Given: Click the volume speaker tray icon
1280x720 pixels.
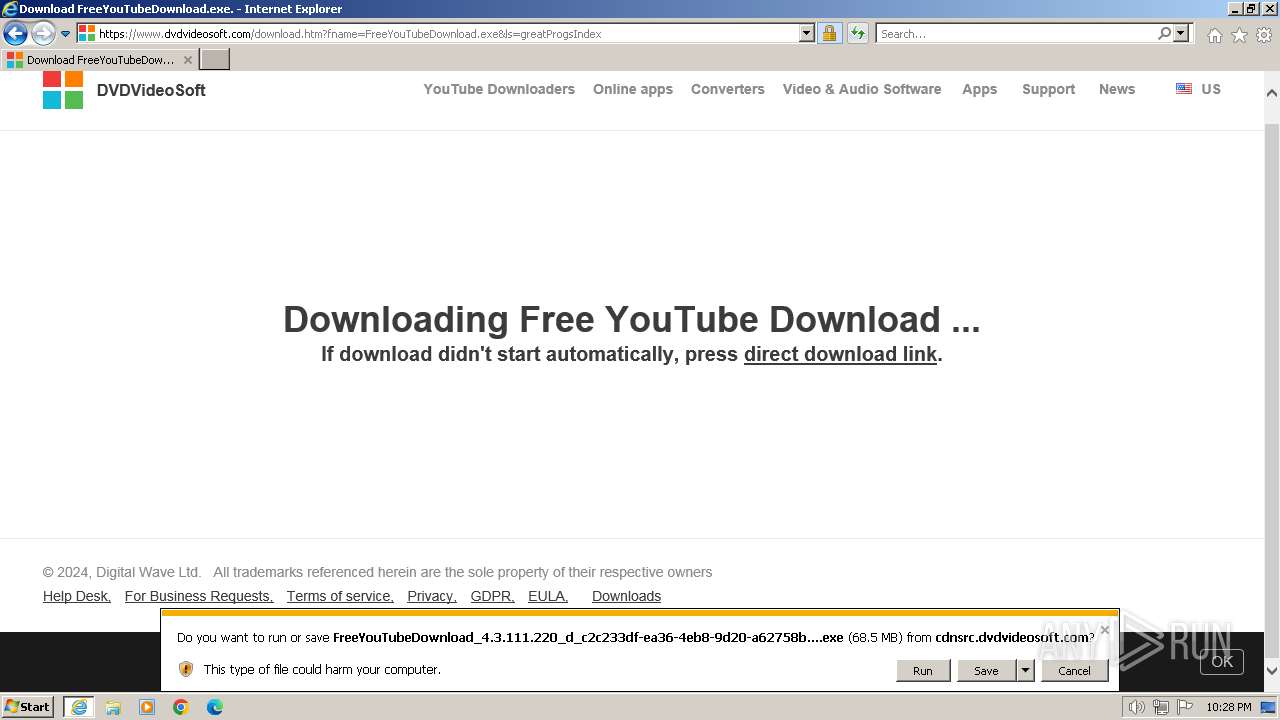Looking at the screenshot, I should pyautogui.click(x=1137, y=707).
